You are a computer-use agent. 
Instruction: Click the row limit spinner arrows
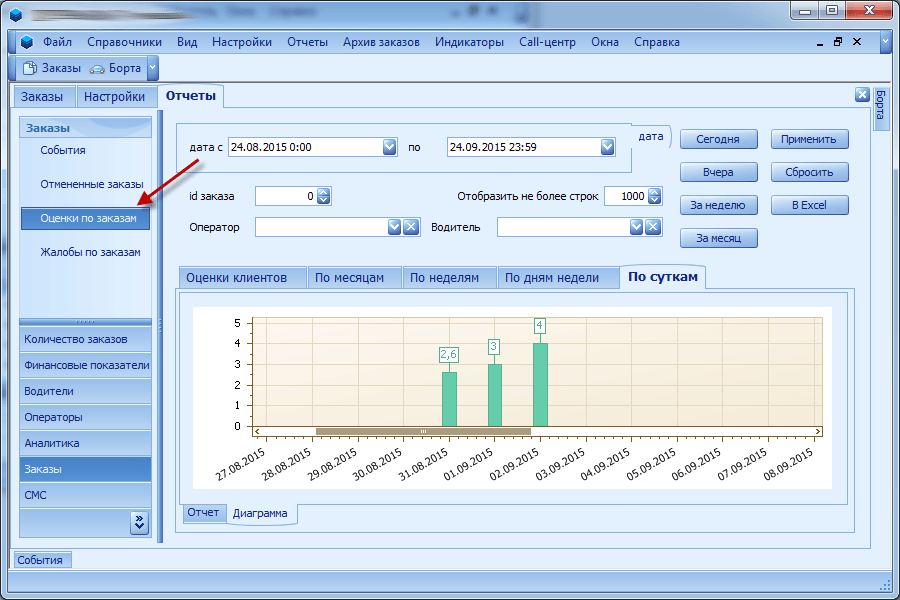pos(654,196)
